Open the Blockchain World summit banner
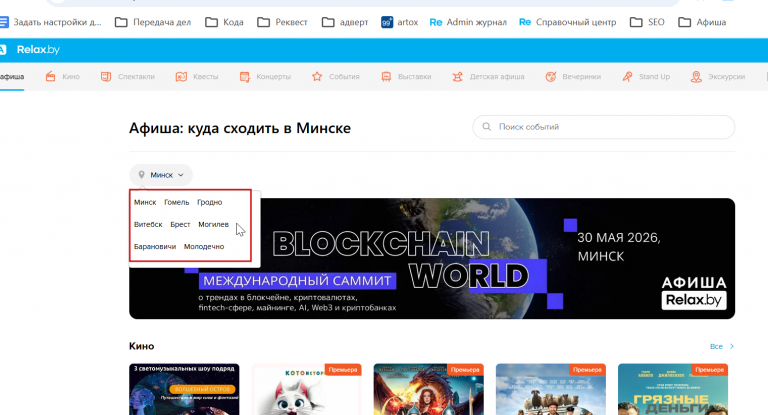 (x=432, y=258)
